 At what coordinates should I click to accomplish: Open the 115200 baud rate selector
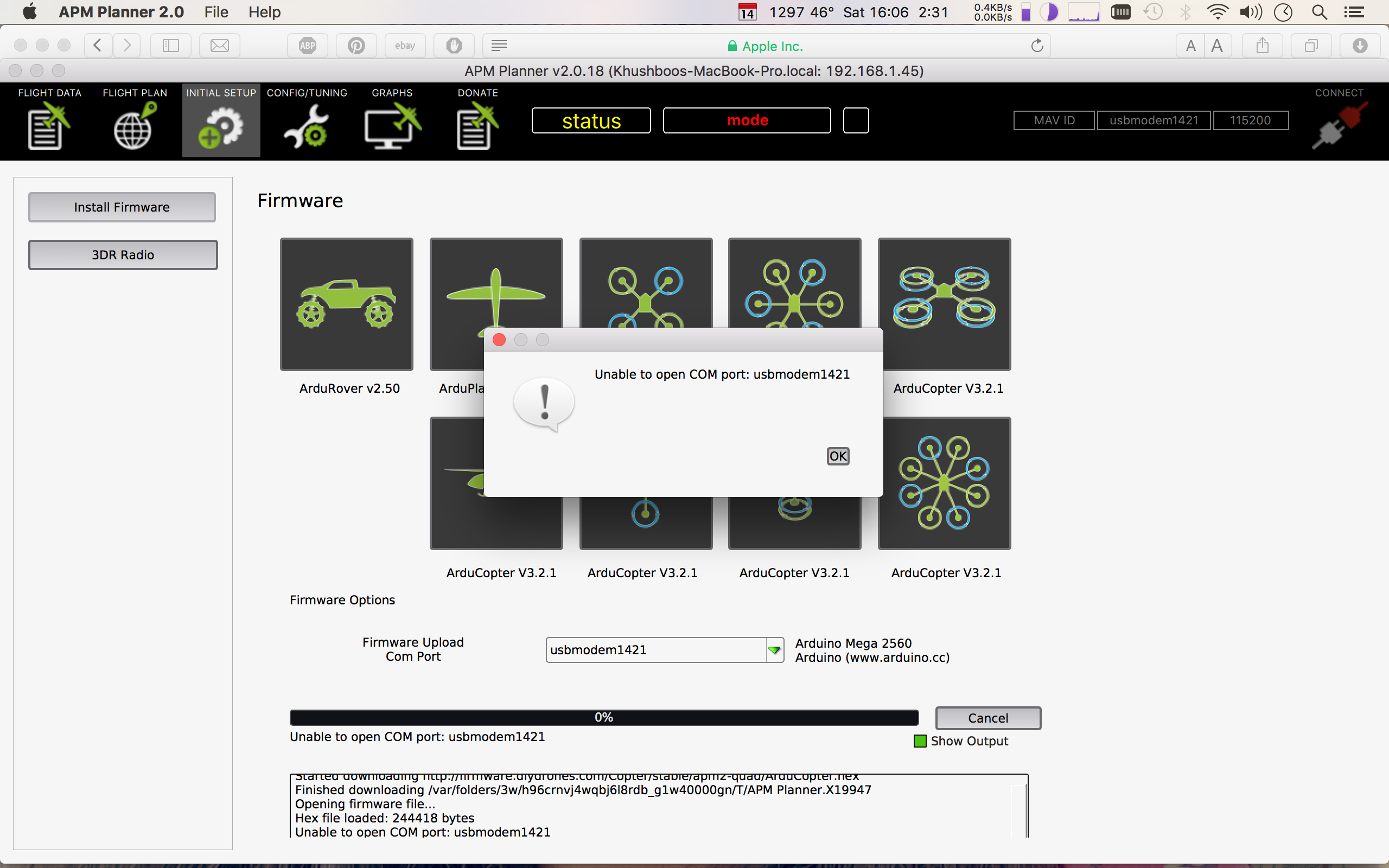[1251, 120]
